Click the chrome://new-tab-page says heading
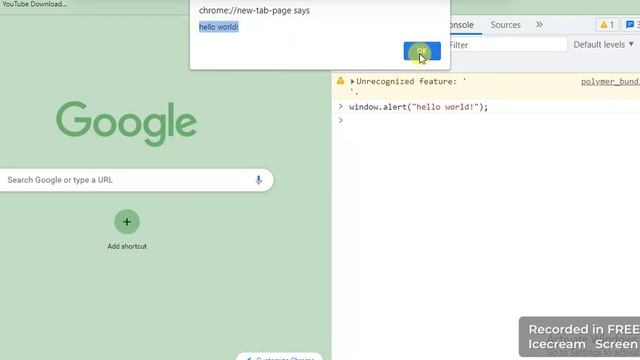Screen dimensions: 640x360 pyautogui.click(x=254, y=10)
